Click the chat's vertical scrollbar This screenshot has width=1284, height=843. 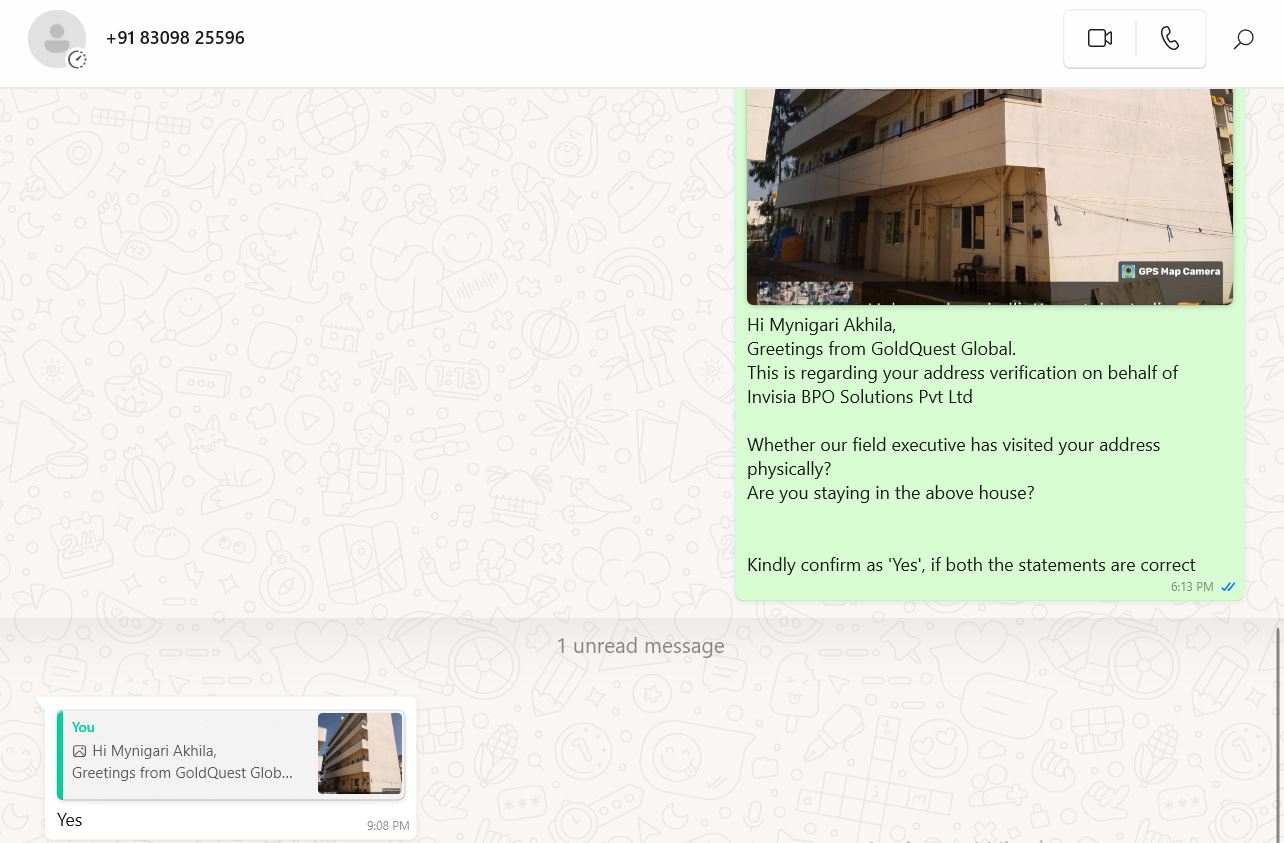click(1278, 730)
